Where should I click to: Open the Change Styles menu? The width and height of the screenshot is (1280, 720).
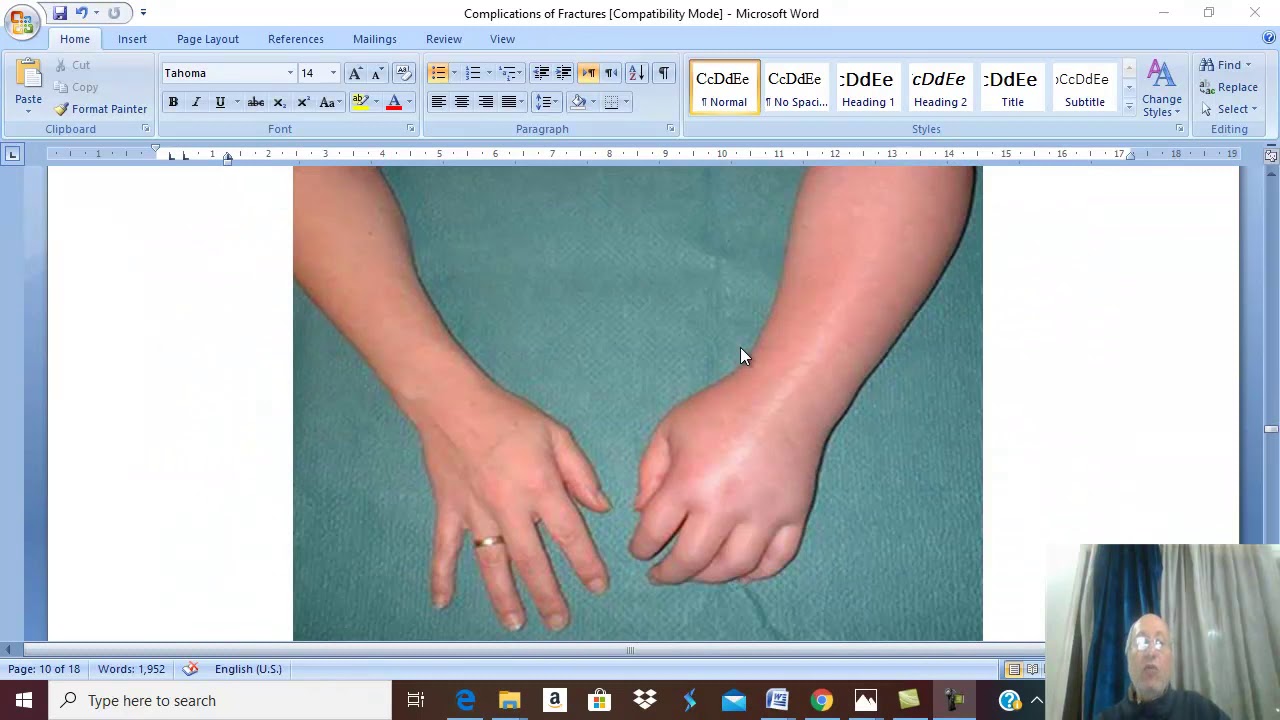pos(1162,88)
